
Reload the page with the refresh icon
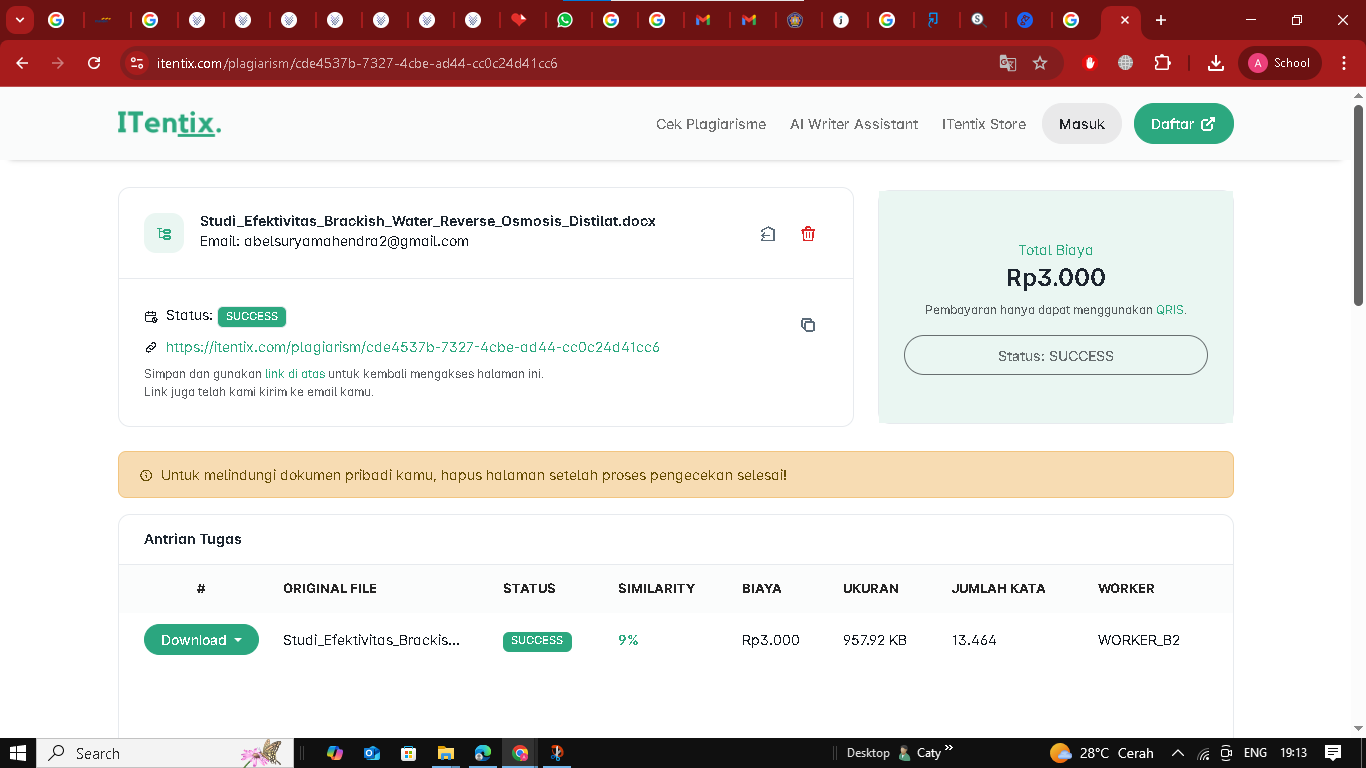pyautogui.click(x=94, y=63)
